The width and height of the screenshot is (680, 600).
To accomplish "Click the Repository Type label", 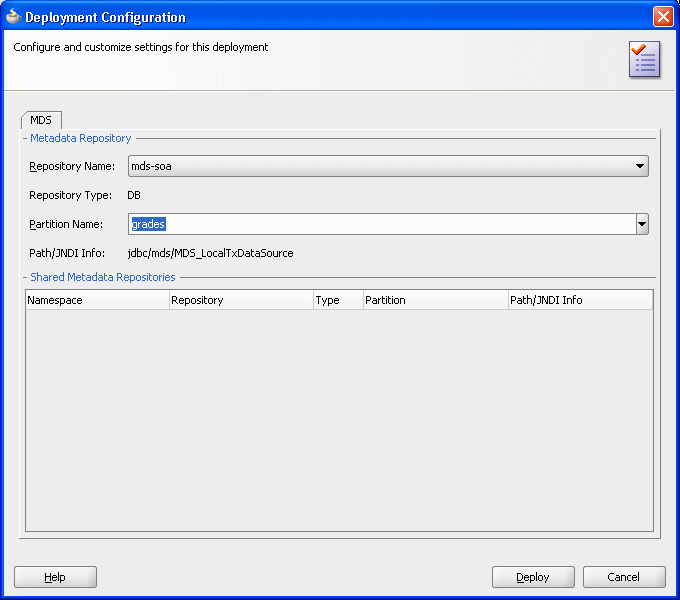I will pos(70,196).
